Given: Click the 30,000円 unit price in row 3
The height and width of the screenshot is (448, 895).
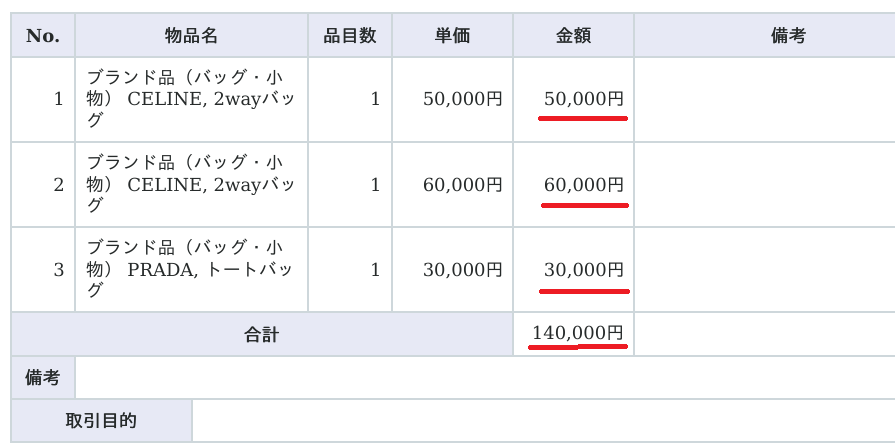Looking at the screenshot, I should (x=463, y=269).
